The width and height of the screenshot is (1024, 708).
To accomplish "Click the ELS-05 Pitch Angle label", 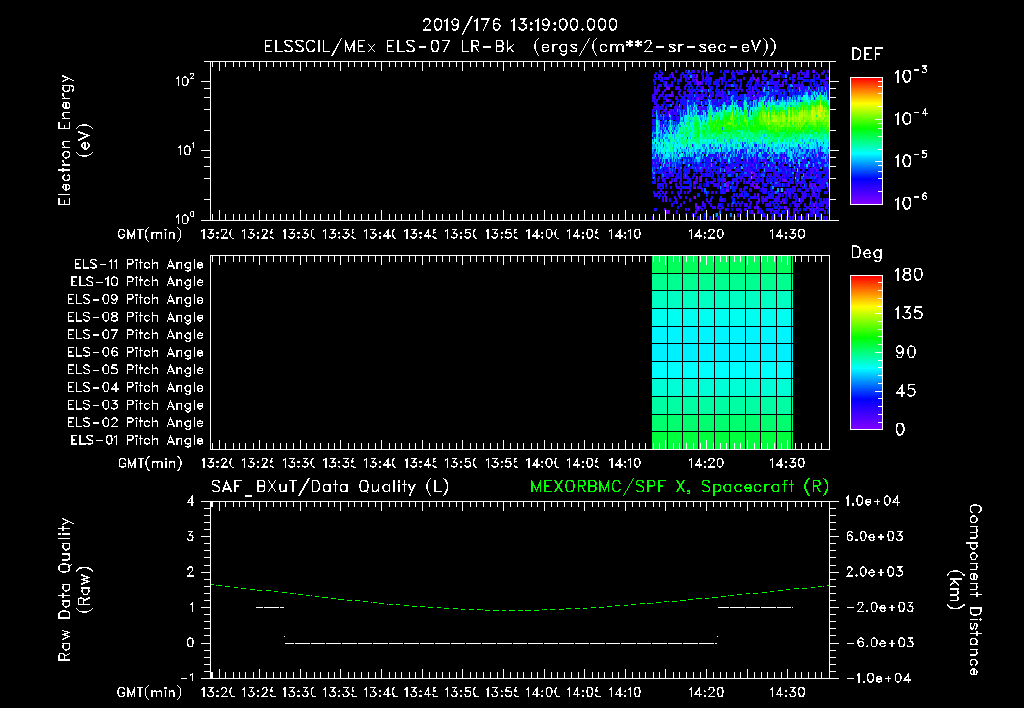I will tap(135, 370).
